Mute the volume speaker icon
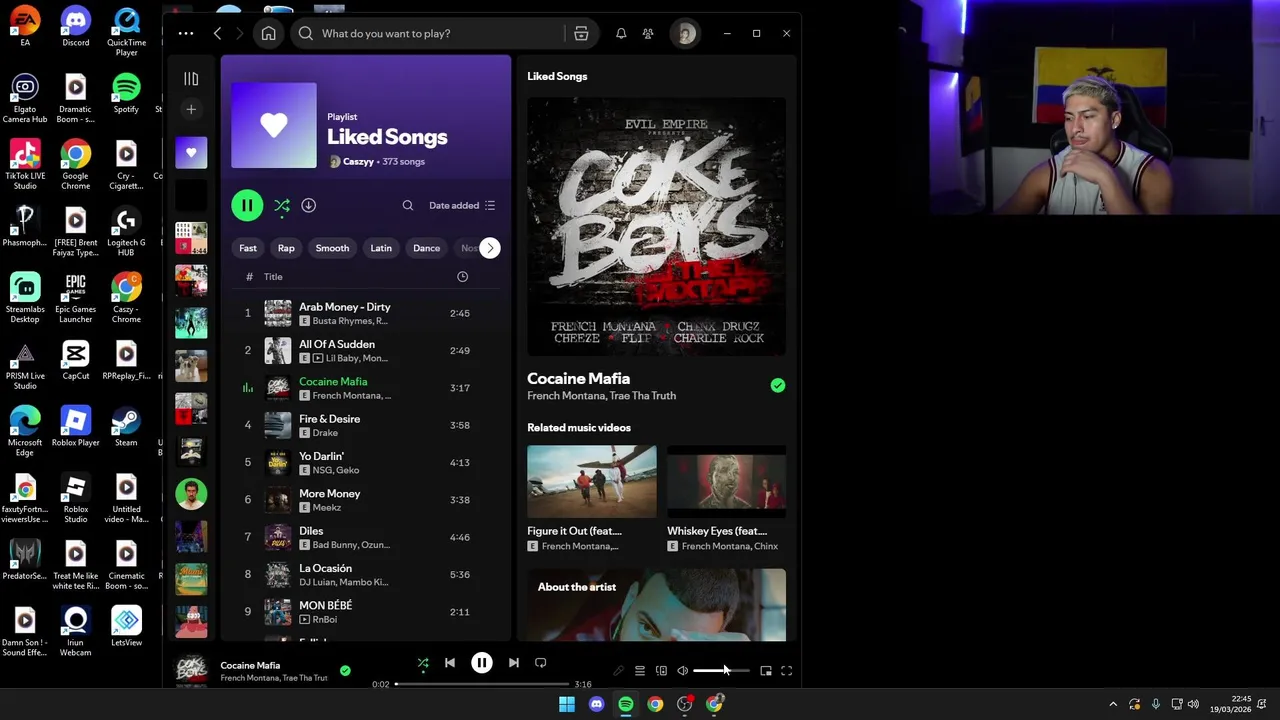The image size is (1280, 720). click(x=682, y=671)
